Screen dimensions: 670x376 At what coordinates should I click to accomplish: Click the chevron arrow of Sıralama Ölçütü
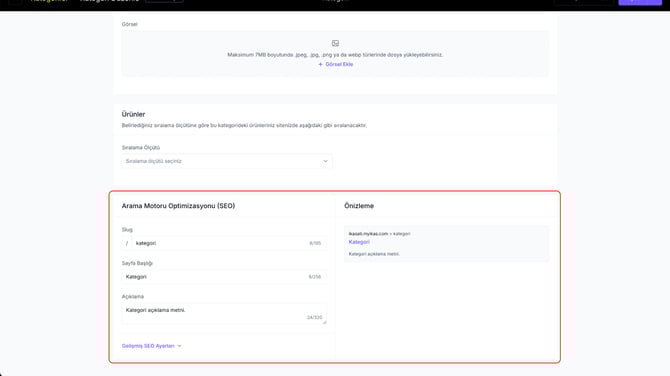tap(325, 161)
